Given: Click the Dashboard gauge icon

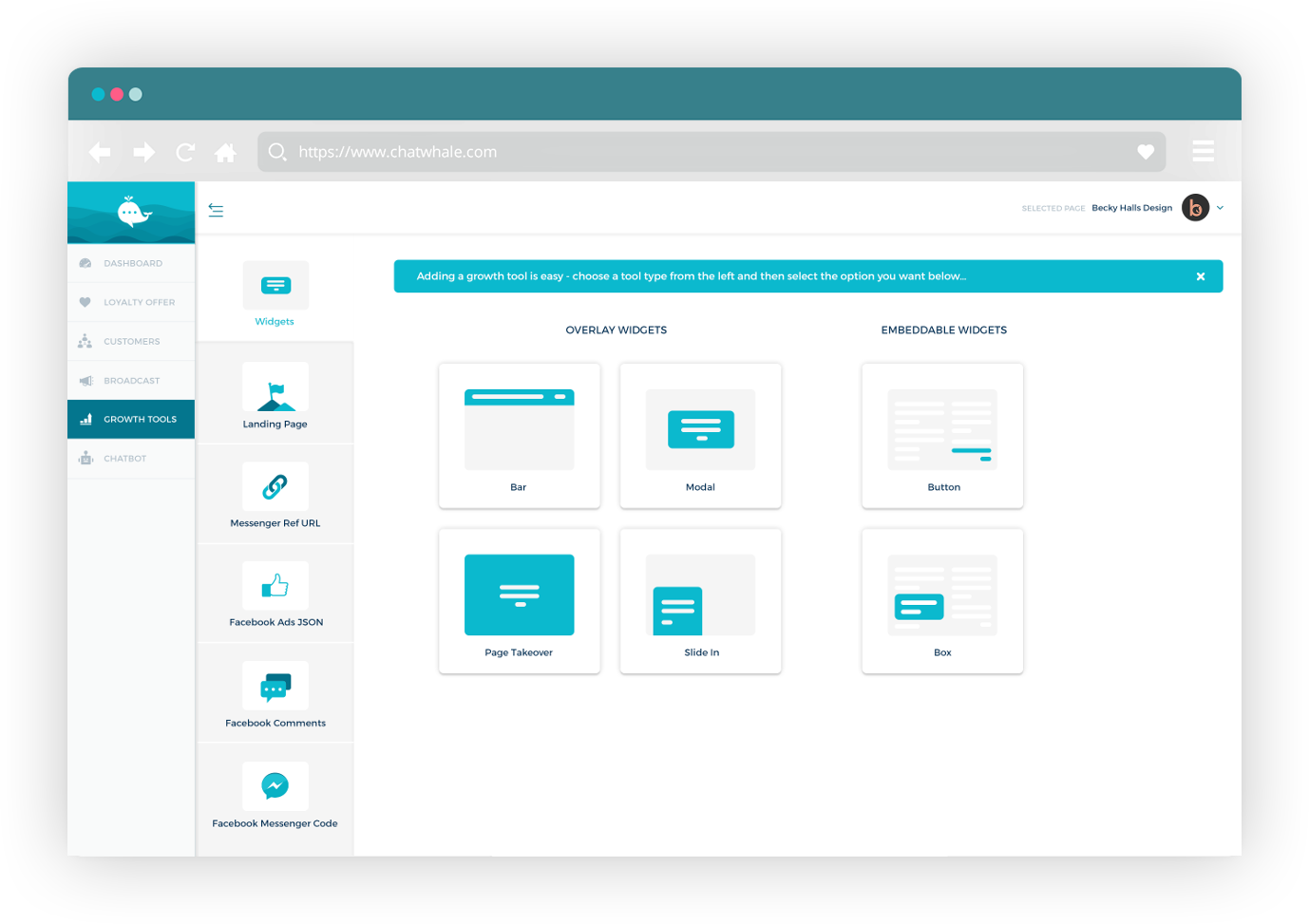Looking at the screenshot, I should [85, 263].
